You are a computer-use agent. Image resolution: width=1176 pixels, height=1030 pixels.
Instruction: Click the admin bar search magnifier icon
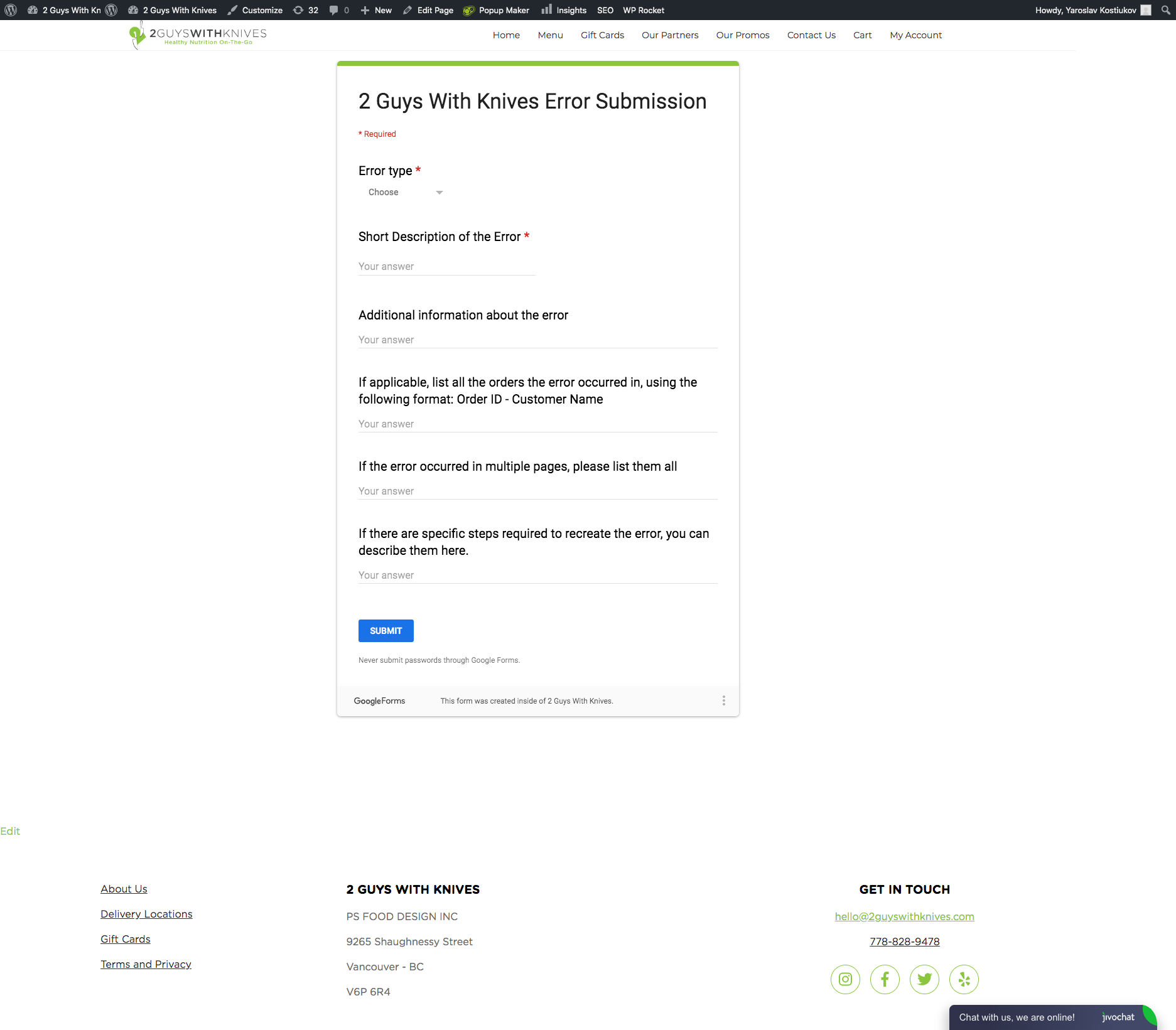pyautogui.click(x=1165, y=10)
